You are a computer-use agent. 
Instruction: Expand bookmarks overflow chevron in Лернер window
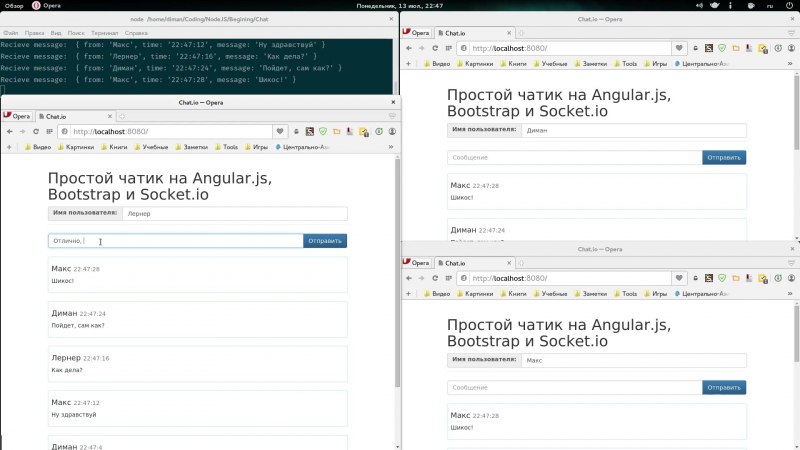click(391, 147)
